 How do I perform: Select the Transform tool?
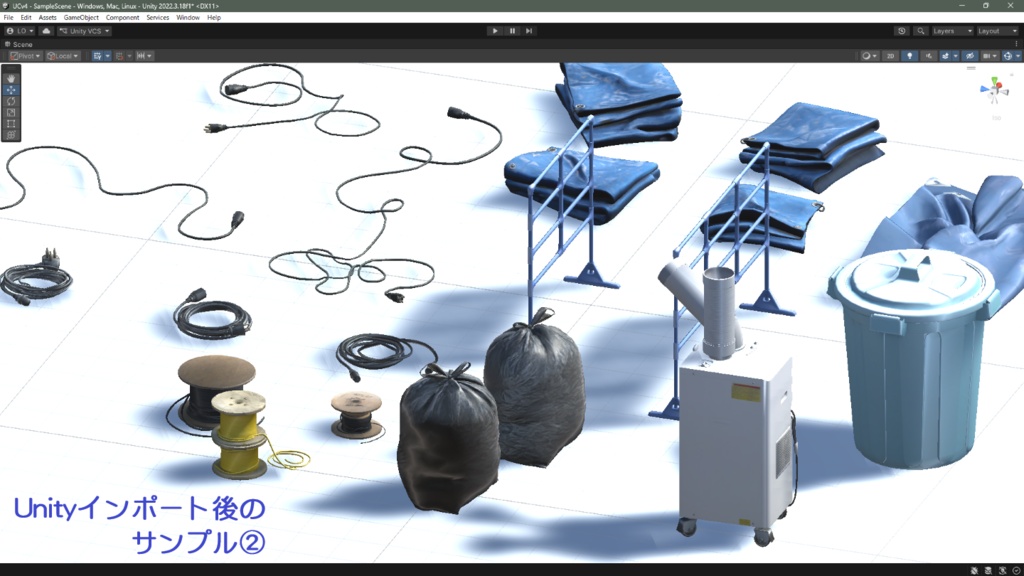pos(11,135)
